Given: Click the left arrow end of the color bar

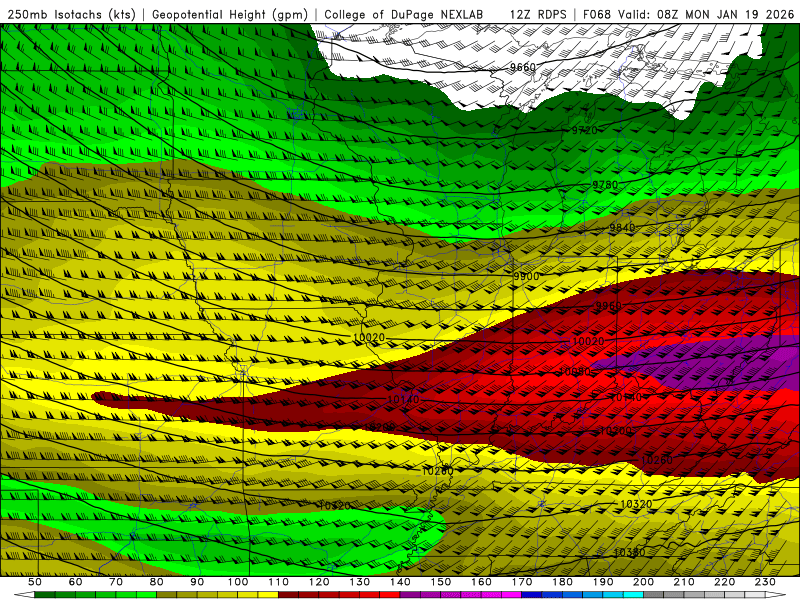Looking at the screenshot, I should [x=24, y=595].
